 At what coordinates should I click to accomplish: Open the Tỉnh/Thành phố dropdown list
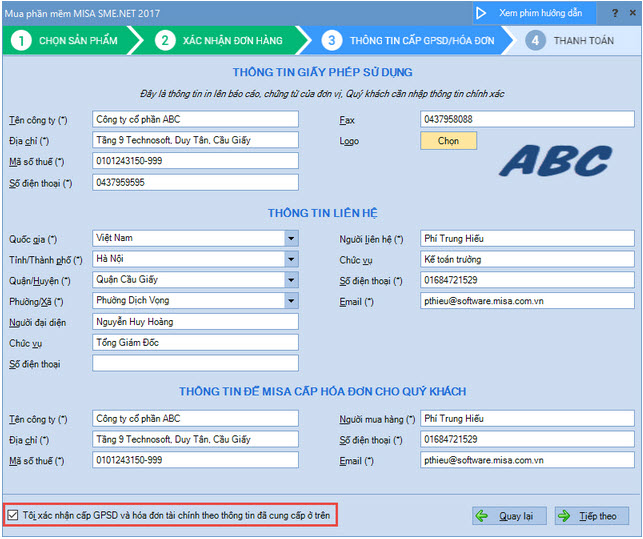tap(290, 260)
